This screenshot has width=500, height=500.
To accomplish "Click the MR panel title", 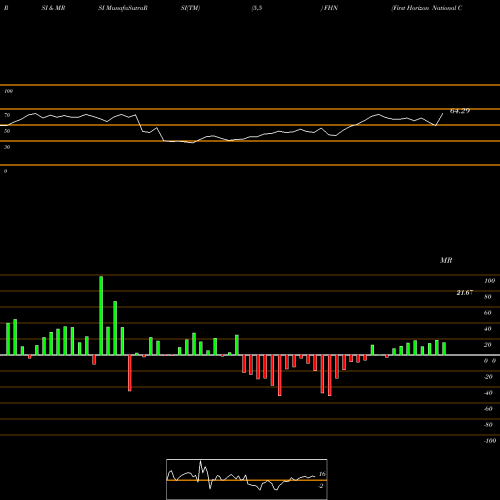I will tap(446, 260).
